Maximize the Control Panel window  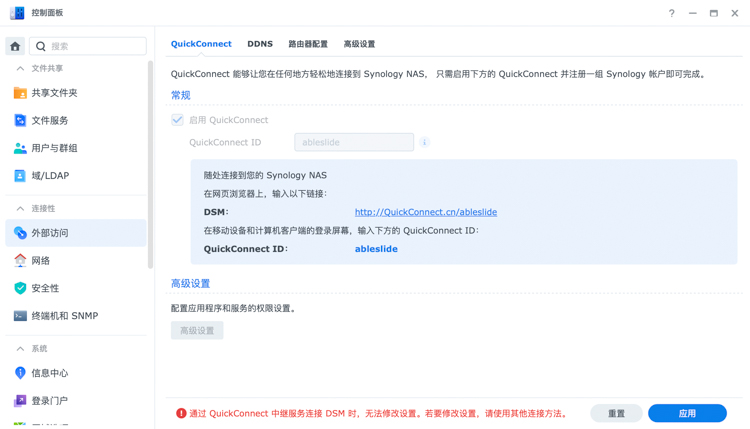point(714,13)
